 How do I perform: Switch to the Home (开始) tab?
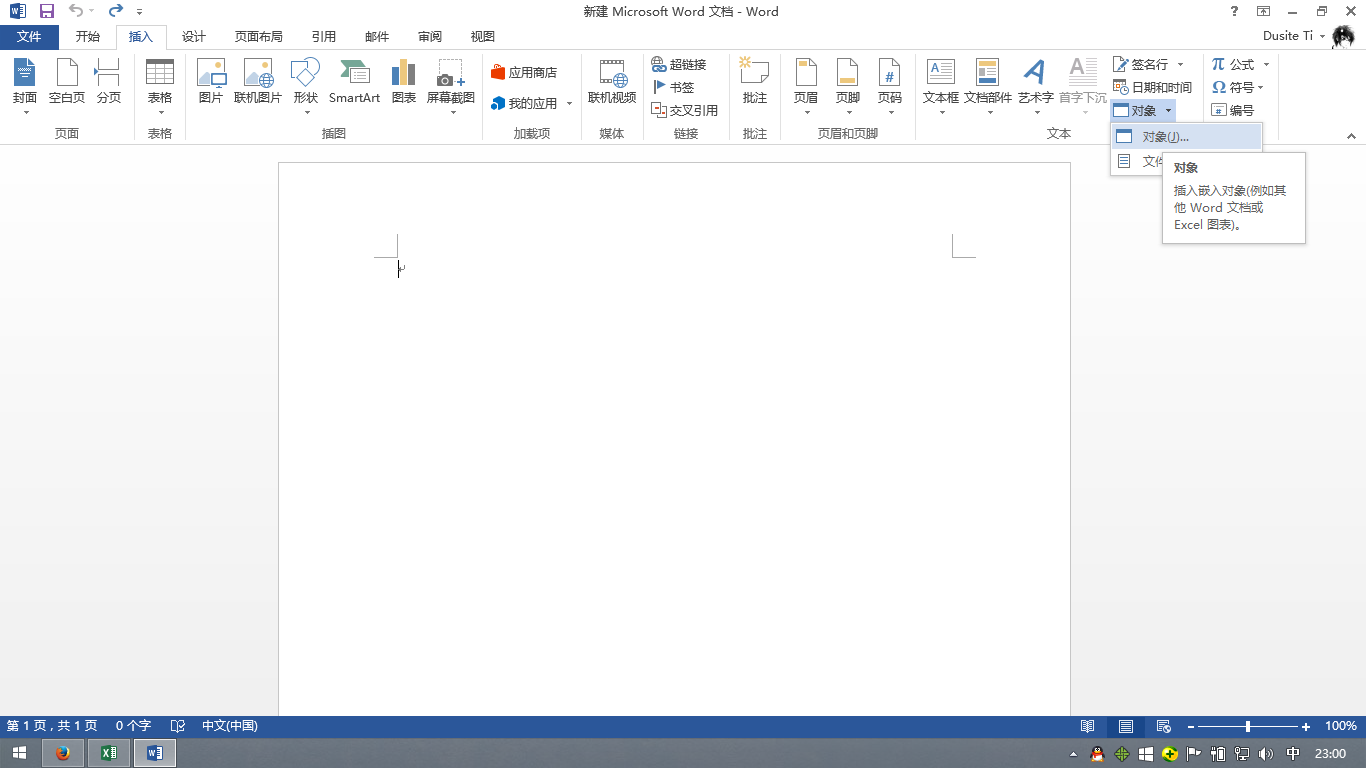pos(88,37)
